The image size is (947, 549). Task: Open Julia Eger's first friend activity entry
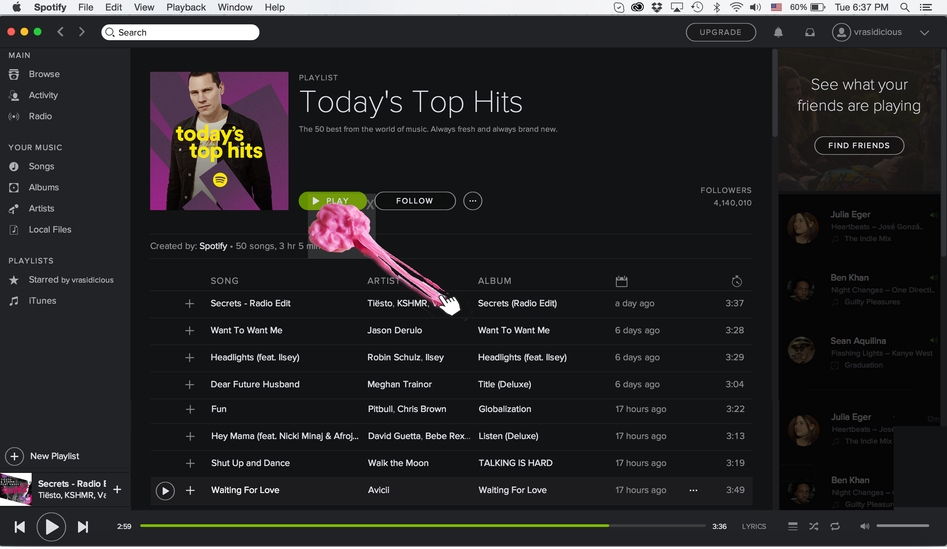[x=861, y=227]
